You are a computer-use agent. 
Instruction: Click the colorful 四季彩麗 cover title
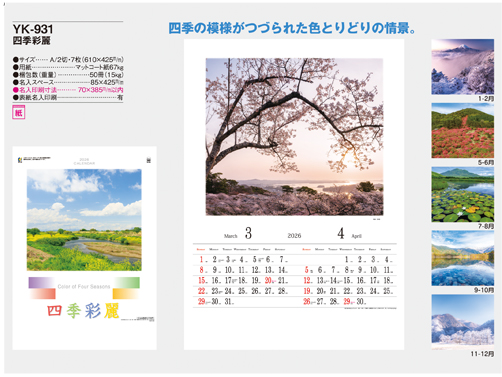point(83,311)
